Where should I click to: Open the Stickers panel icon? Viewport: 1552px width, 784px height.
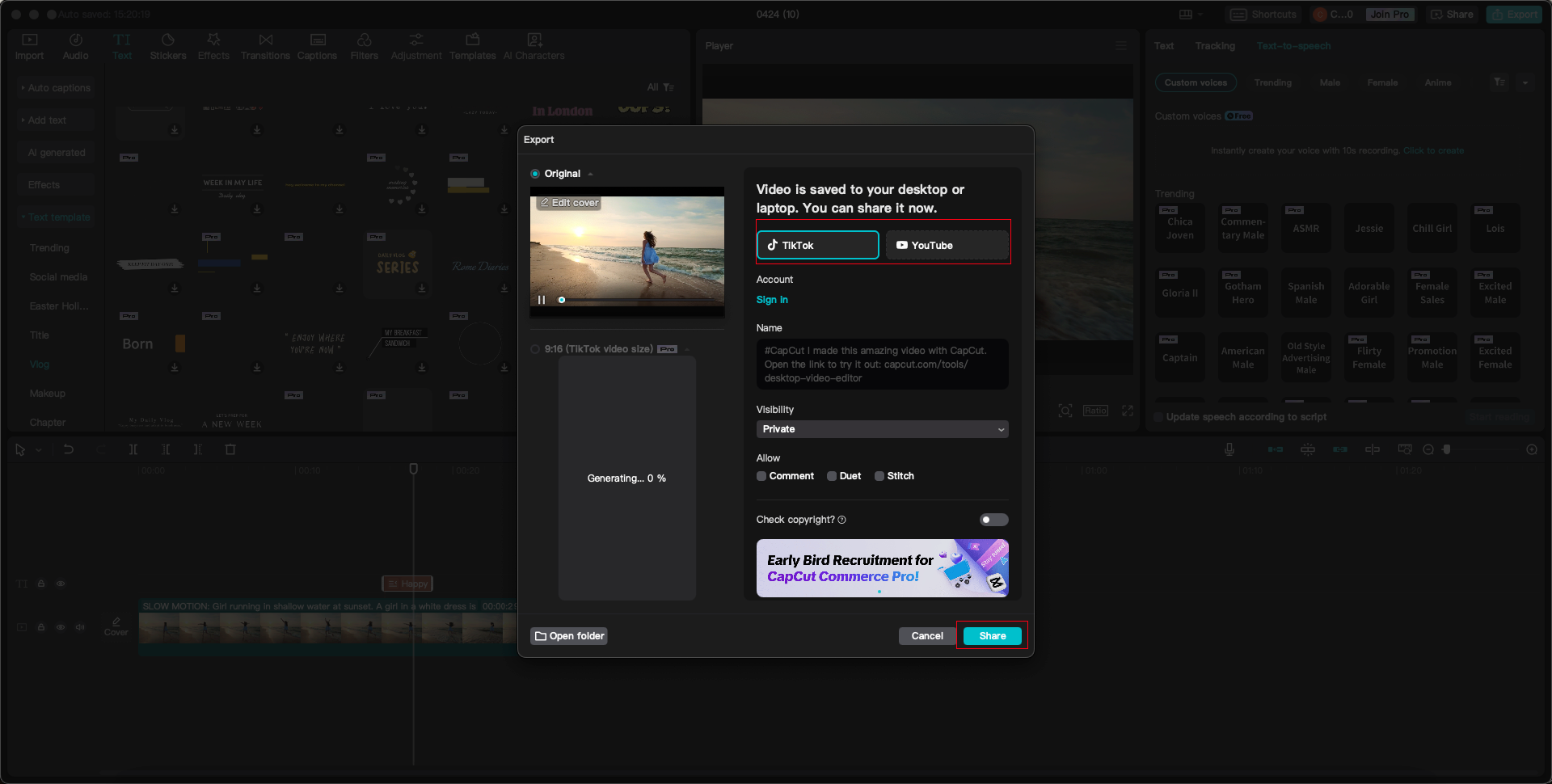pos(168,46)
